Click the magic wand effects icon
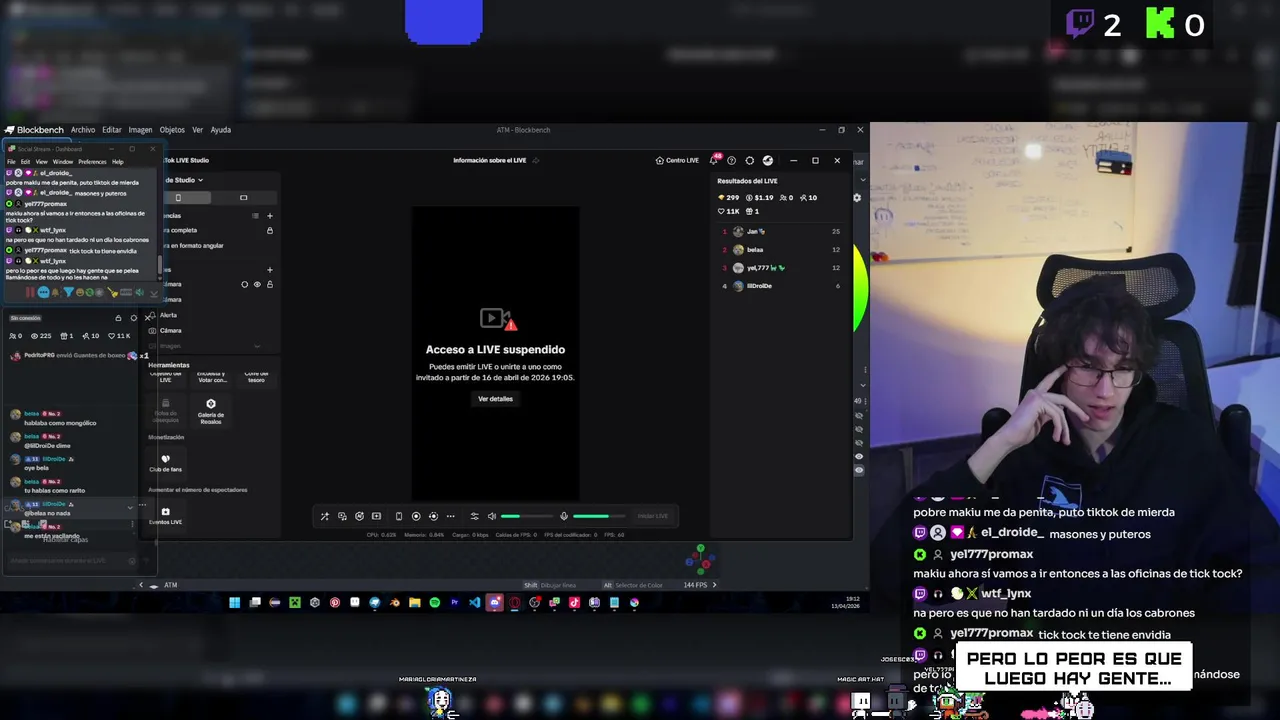Screen dimensions: 1280x720 pos(324,516)
